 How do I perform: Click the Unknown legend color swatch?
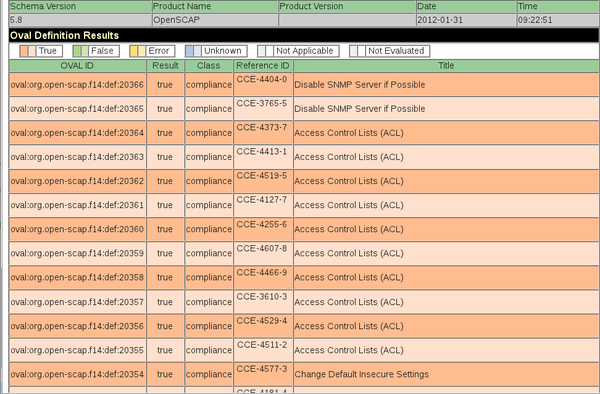tap(193, 51)
